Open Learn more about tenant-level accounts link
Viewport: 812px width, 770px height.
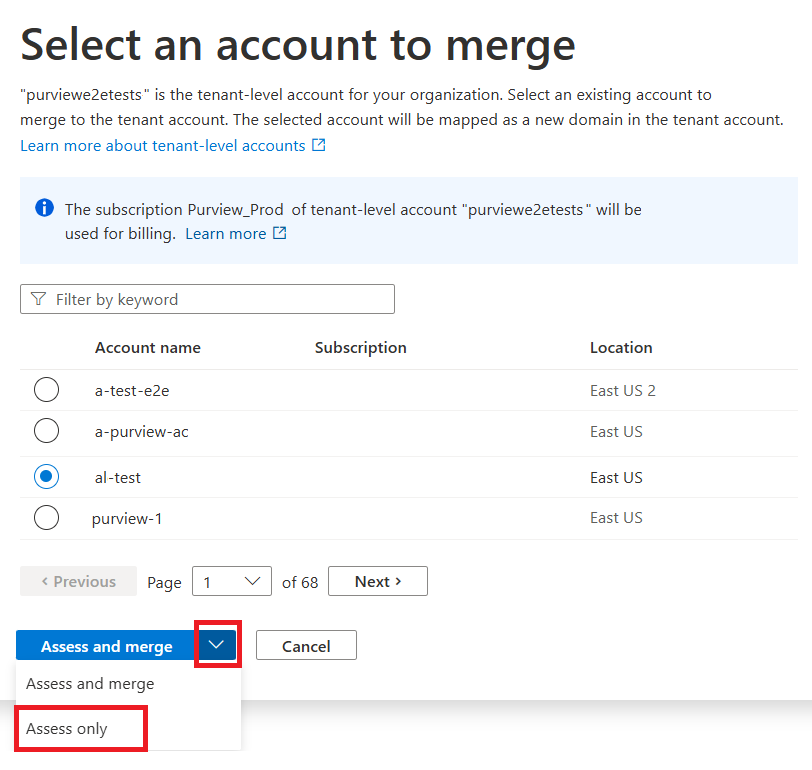click(162, 146)
